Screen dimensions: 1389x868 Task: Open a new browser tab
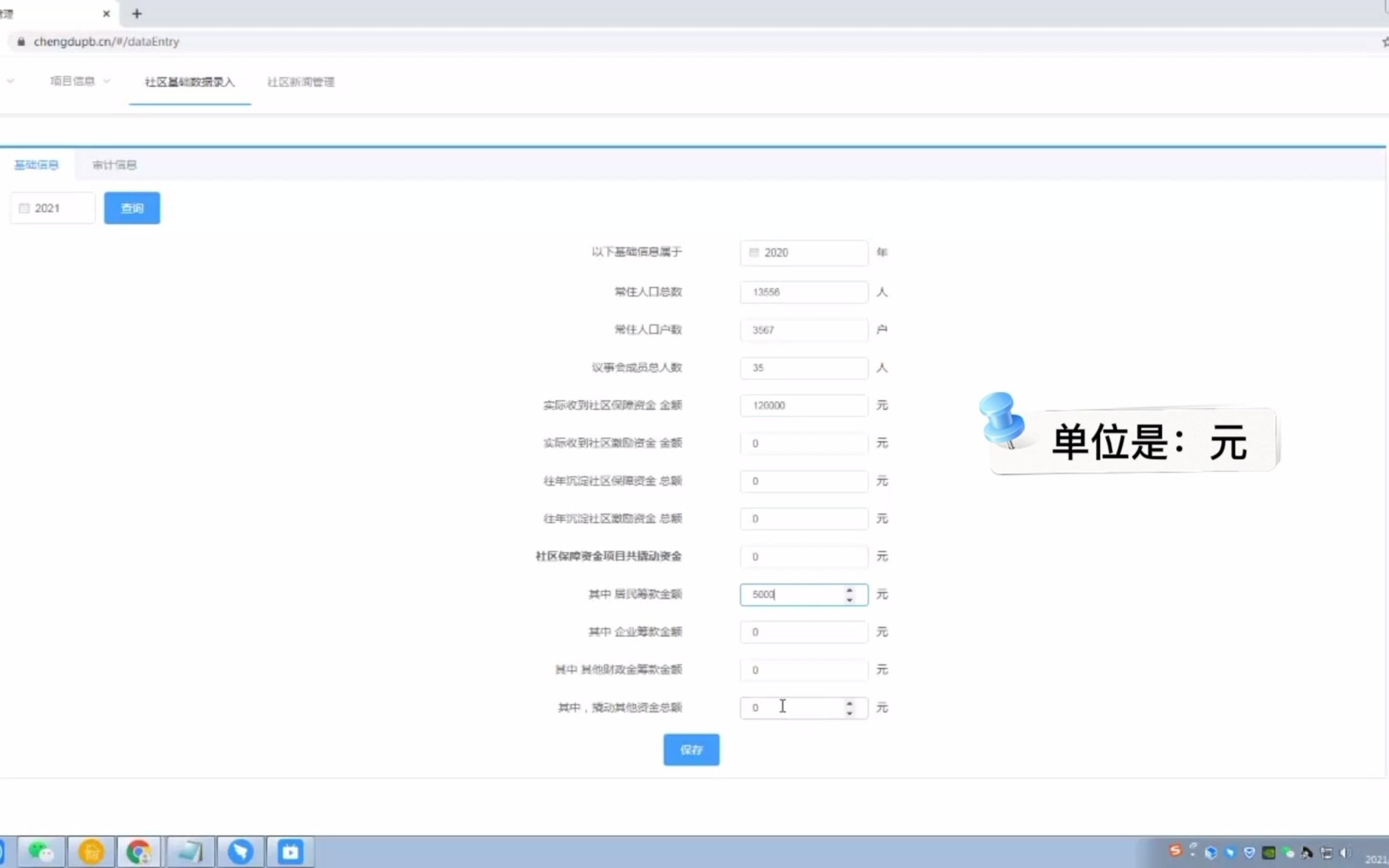(137, 13)
